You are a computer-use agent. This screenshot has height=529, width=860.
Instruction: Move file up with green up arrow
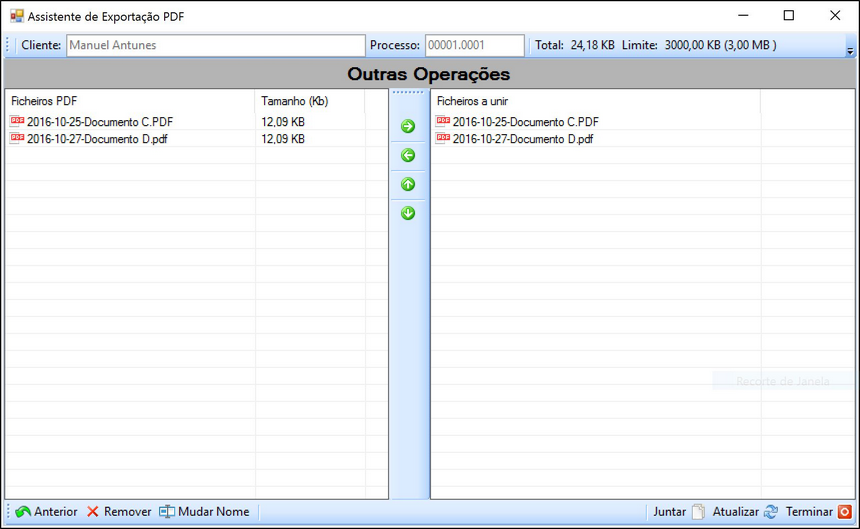tap(408, 184)
